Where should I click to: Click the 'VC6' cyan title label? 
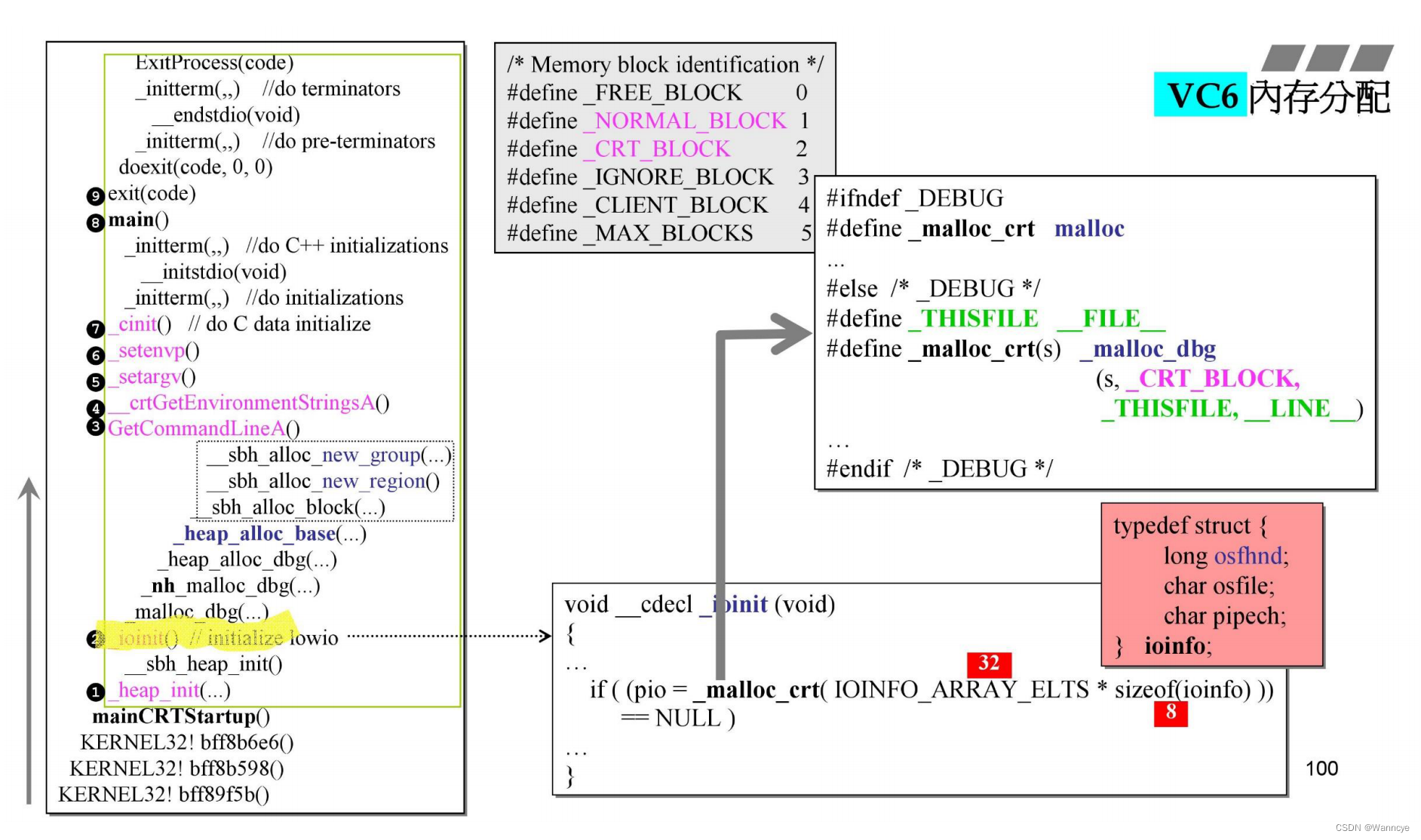[x=1201, y=96]
